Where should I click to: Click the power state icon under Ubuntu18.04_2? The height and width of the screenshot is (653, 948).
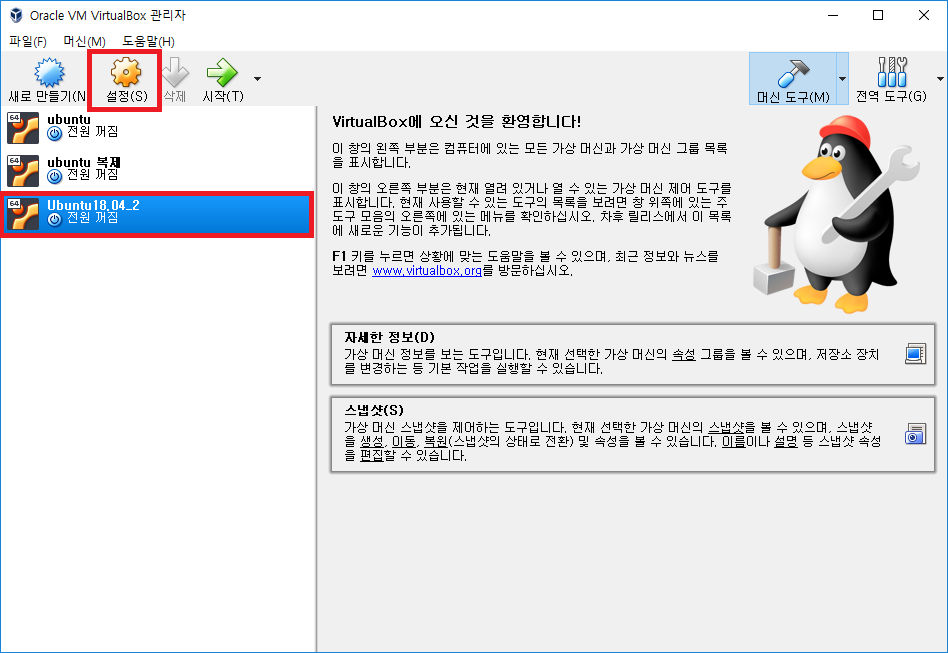tap(54, 219)
